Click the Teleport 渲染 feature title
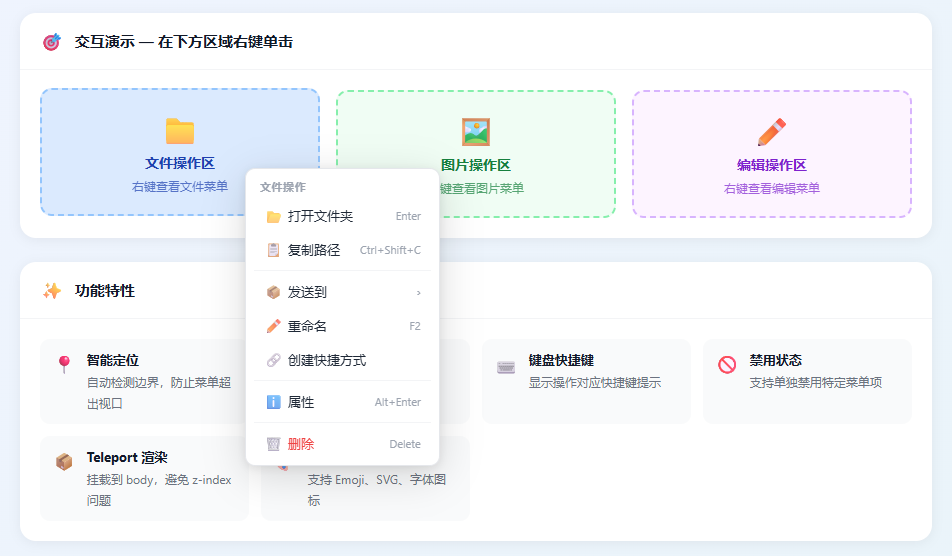This screenshot has width=952, height=556. tap(127, 458)
